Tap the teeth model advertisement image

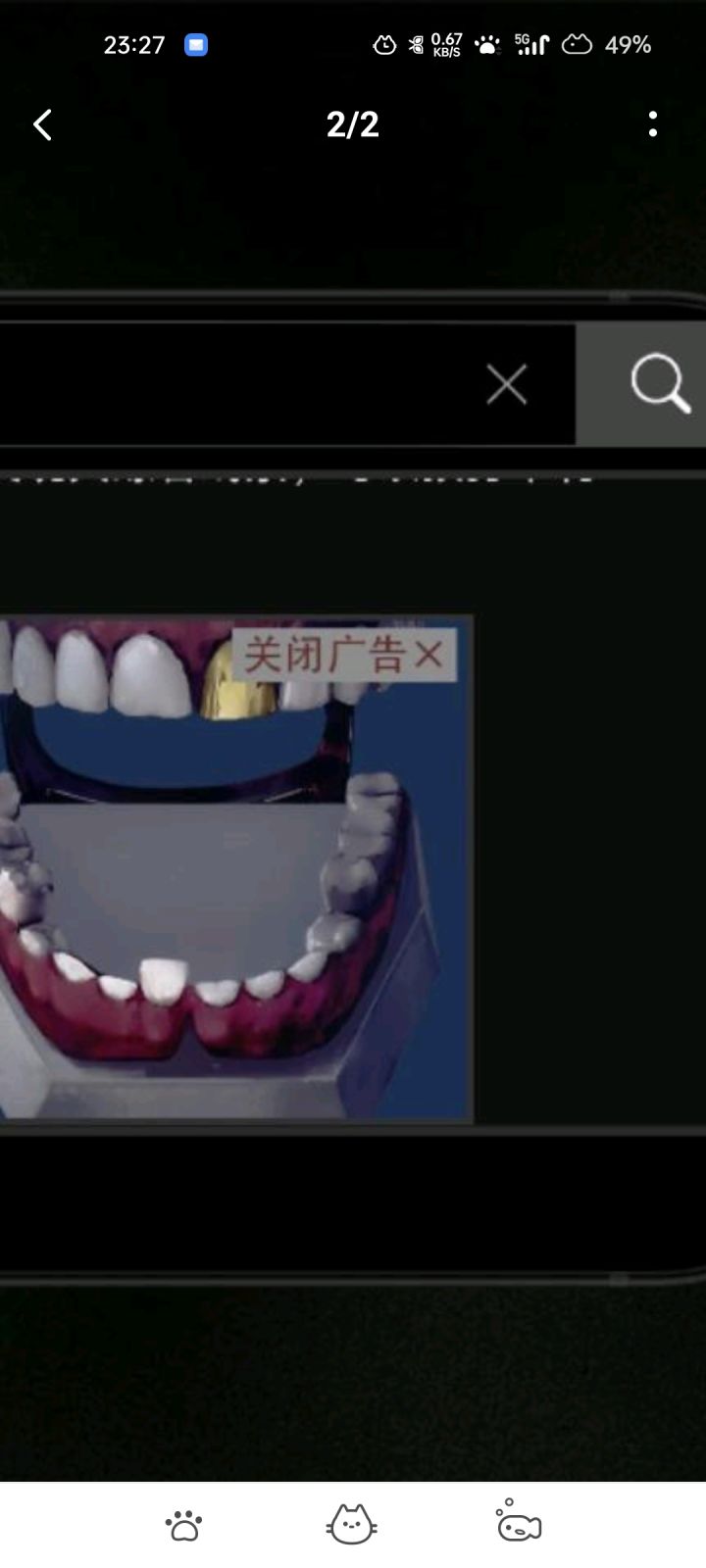(236, 868)
